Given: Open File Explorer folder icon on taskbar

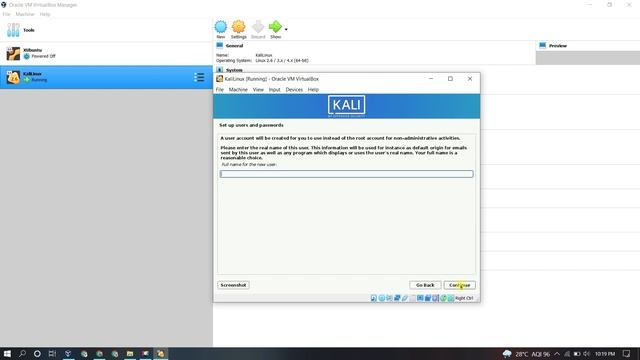Looking at the screenshot, I should 130,353.
